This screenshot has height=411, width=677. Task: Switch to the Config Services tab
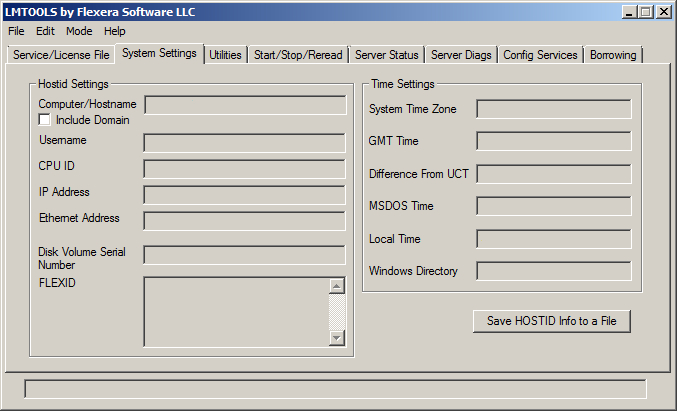click(540, 55)
